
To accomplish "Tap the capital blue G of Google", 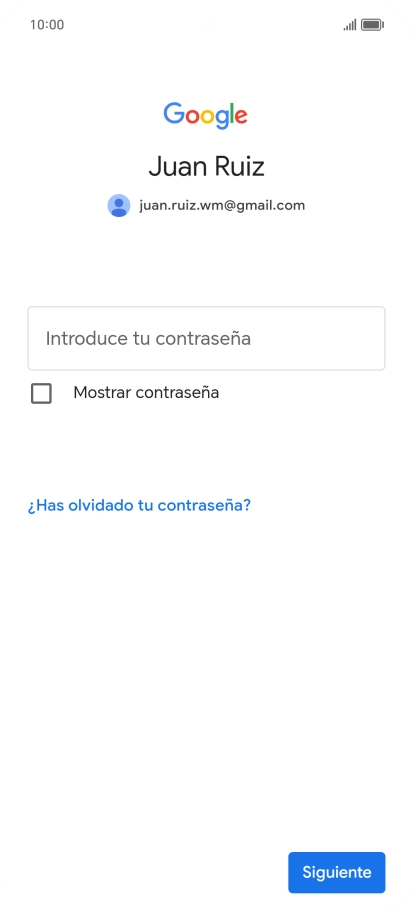I will [x=174, y=113].
